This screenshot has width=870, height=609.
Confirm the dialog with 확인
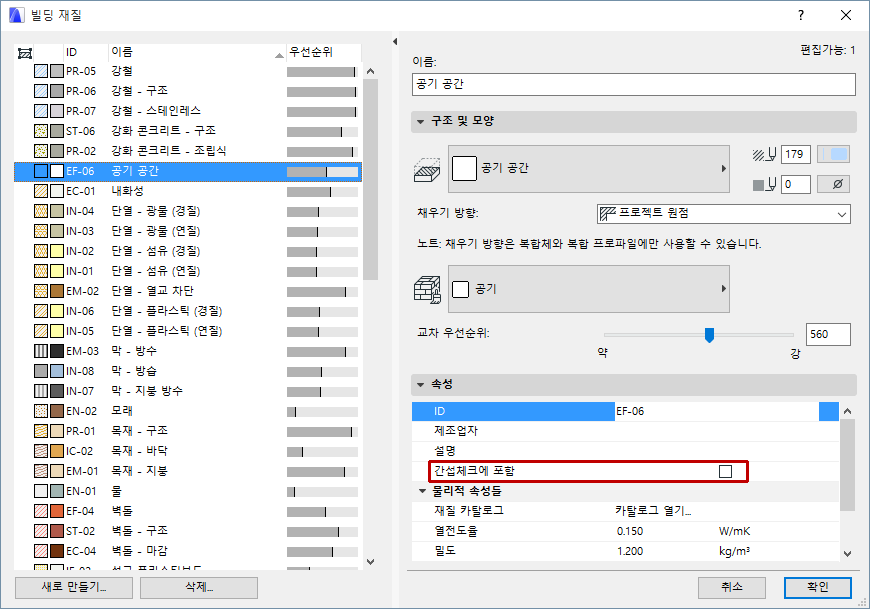[x=816, y=588]
